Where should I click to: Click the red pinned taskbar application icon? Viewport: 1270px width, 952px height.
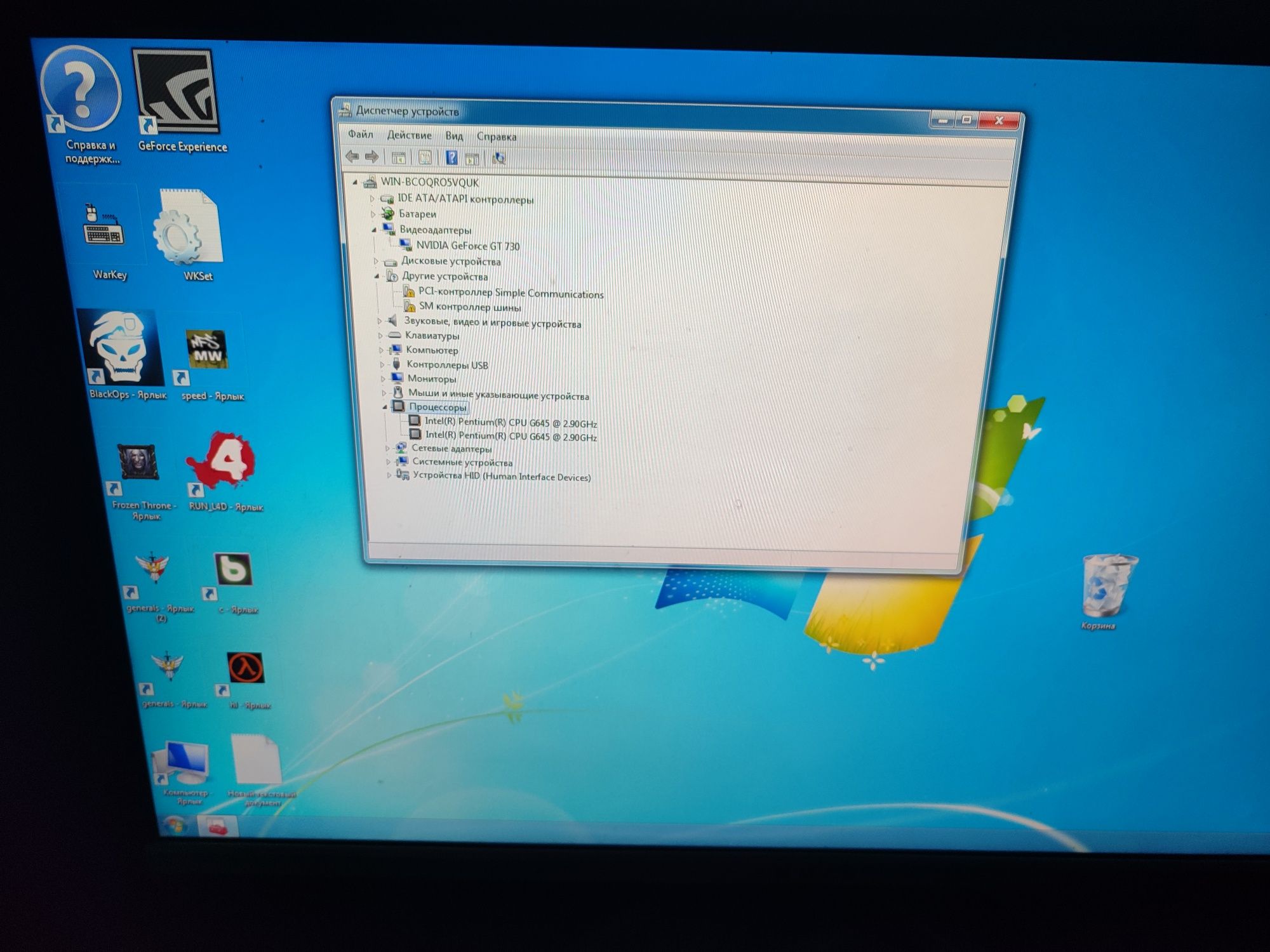tap(217, 827)
